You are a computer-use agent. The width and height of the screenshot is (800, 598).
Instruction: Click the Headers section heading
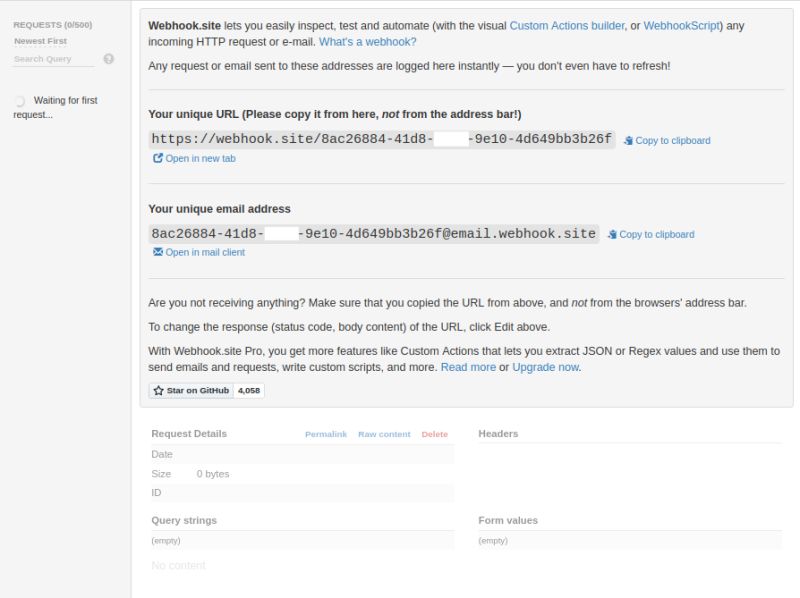pos(498,434)
